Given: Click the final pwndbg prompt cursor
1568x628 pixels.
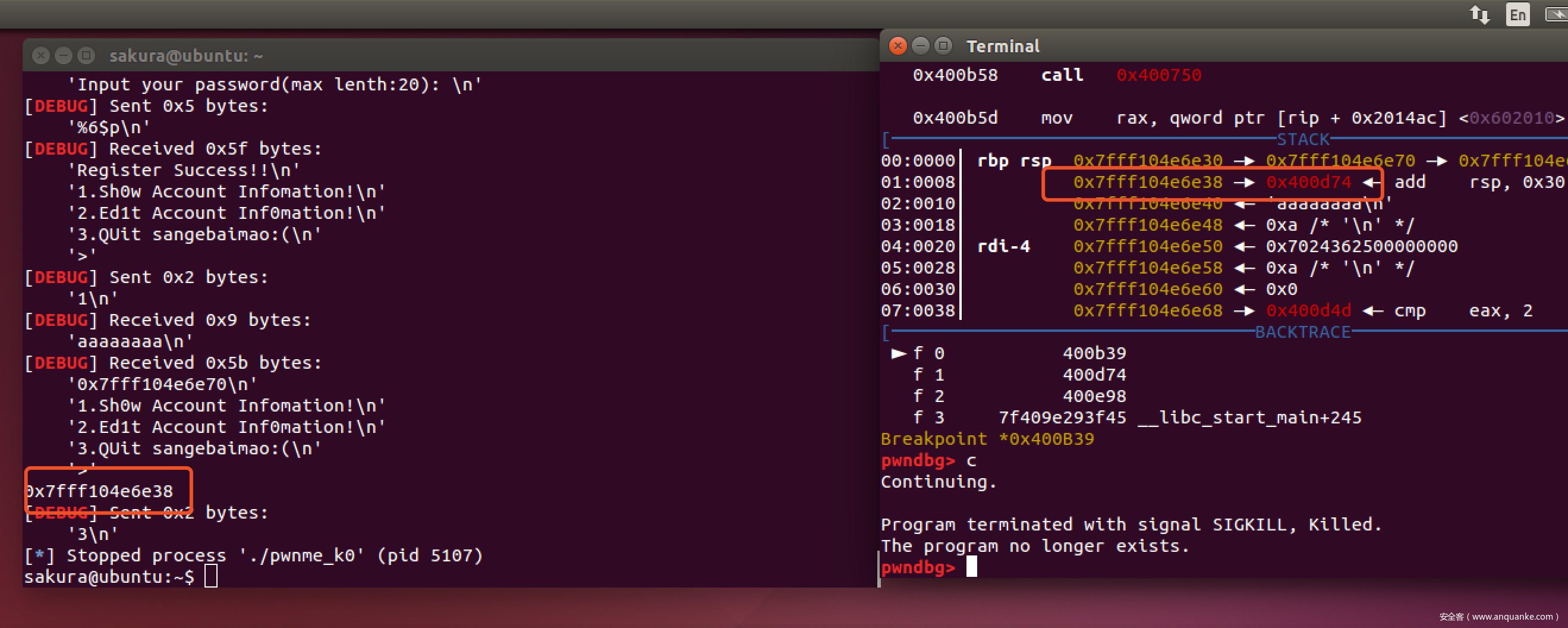Looking at the screenshot, I should point(971,567).
